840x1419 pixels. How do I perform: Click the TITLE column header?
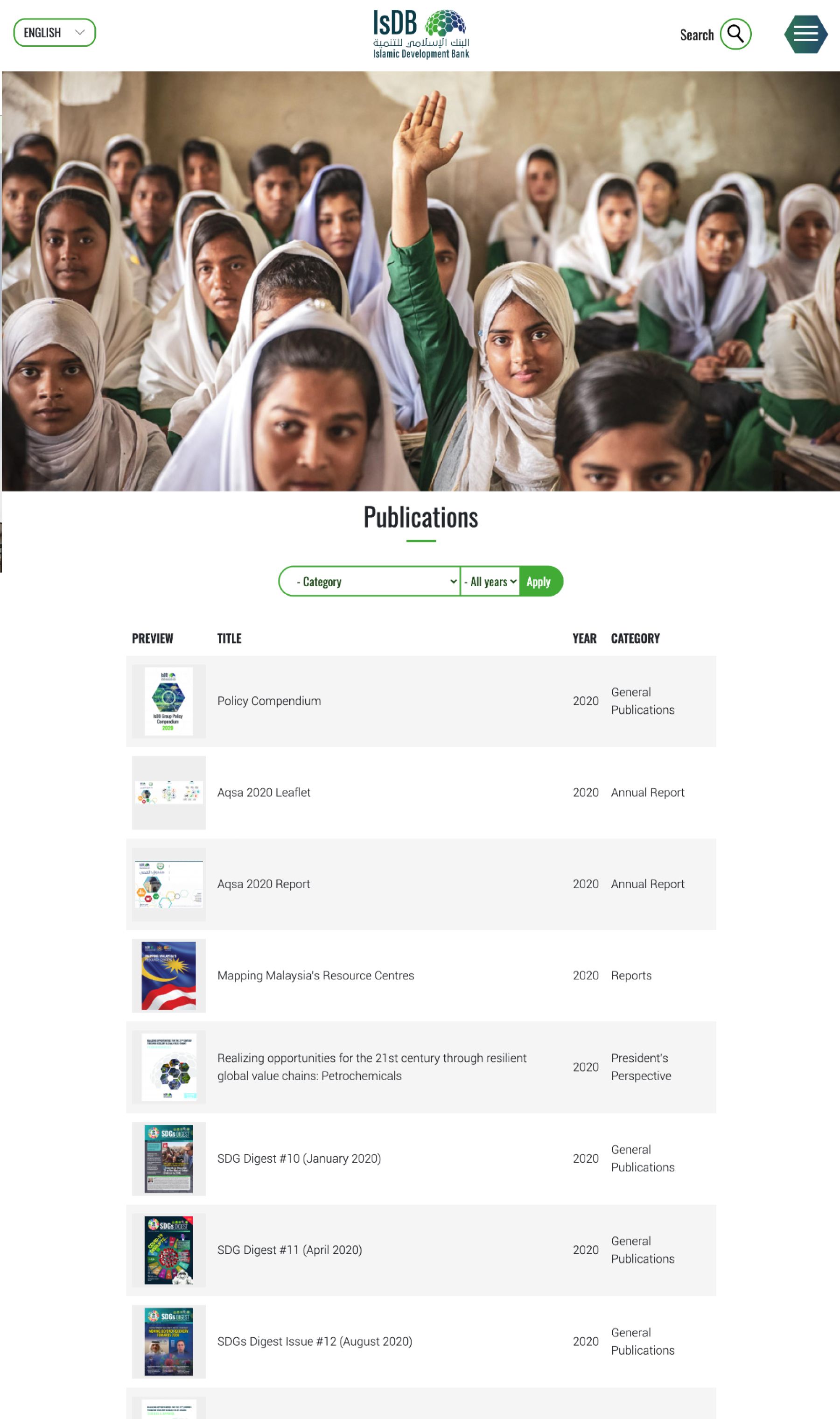[229, 639]
